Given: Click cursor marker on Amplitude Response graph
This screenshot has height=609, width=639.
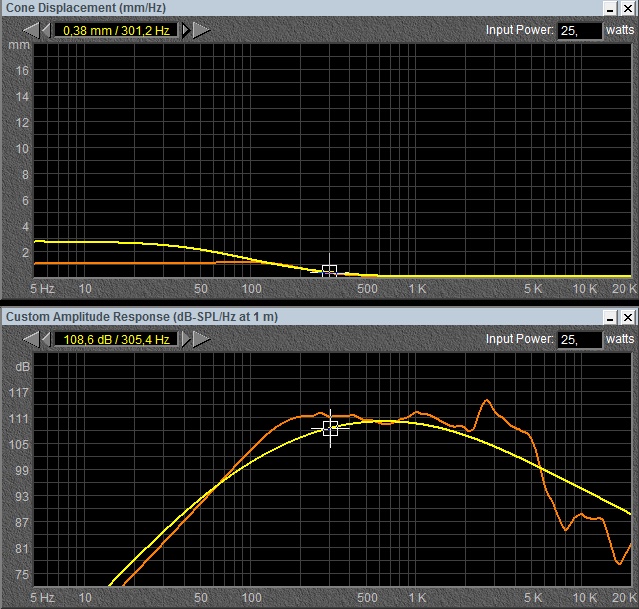Looking at the screenshot, I should coord(330,428).
